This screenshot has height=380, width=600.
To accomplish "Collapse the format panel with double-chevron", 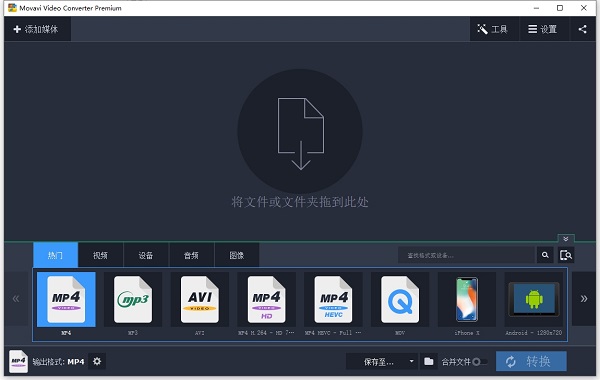I will click(566, 239).
